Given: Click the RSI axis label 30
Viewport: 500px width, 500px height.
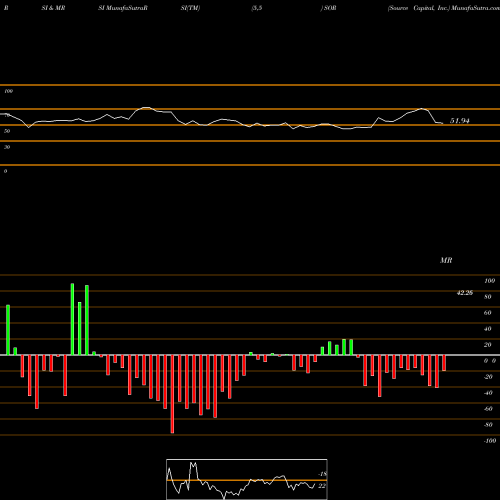Looking at the screenshot, I should coord(7,147).
